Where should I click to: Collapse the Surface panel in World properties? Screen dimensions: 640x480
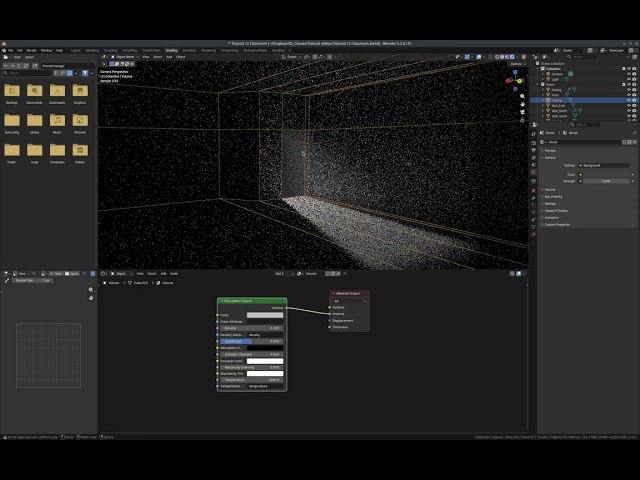click(550, 158)
